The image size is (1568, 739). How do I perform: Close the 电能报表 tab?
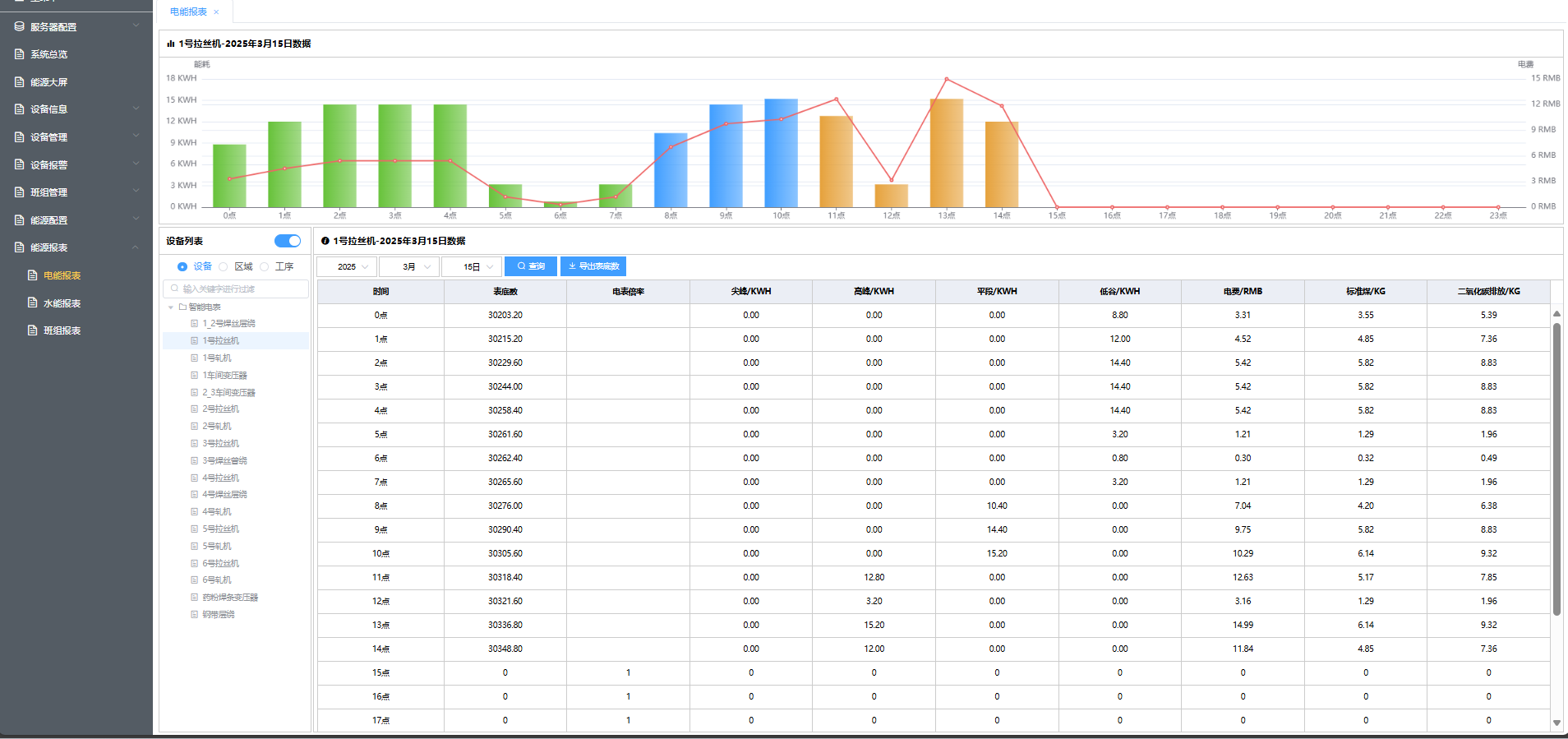coord(216,12)
